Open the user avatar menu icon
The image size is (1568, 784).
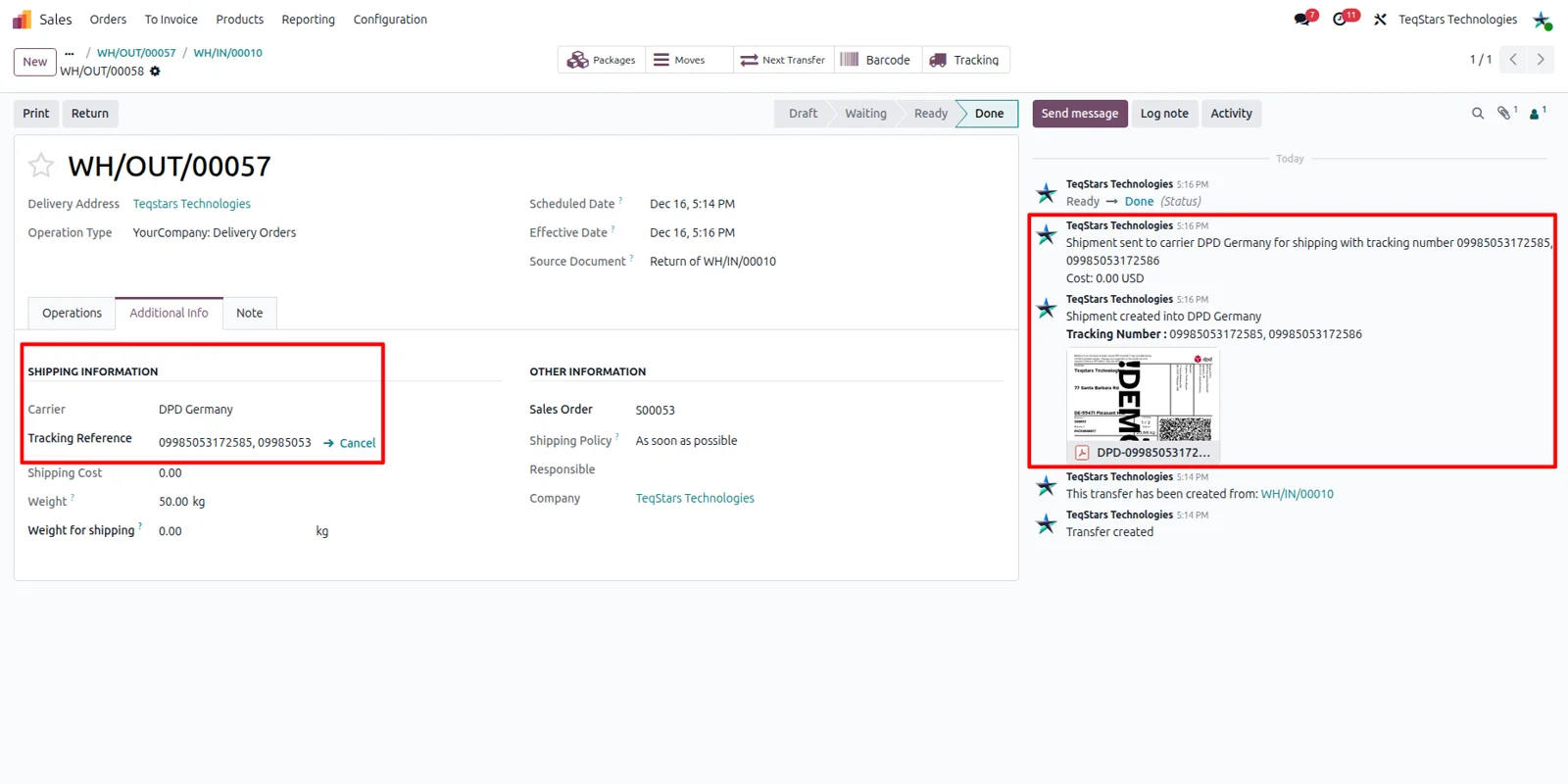point(1542,20)
